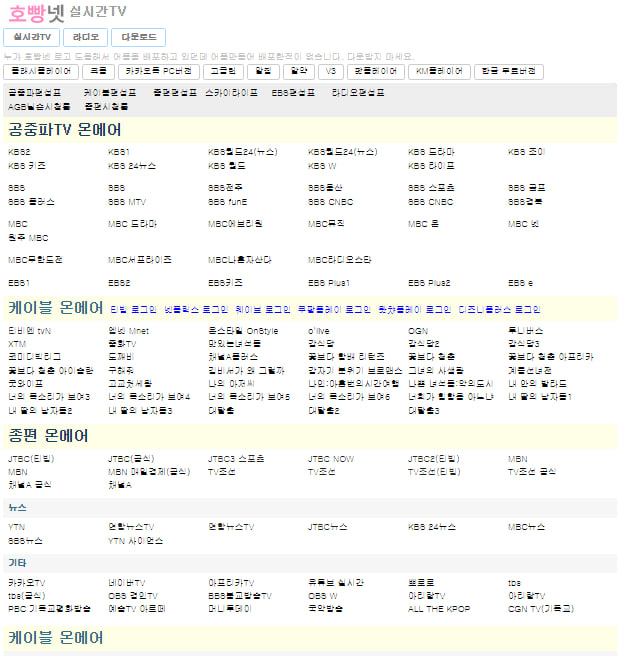The image size is (620, 656).
Task: Click the 호빵넷 site logo
Action: (36, 13)
